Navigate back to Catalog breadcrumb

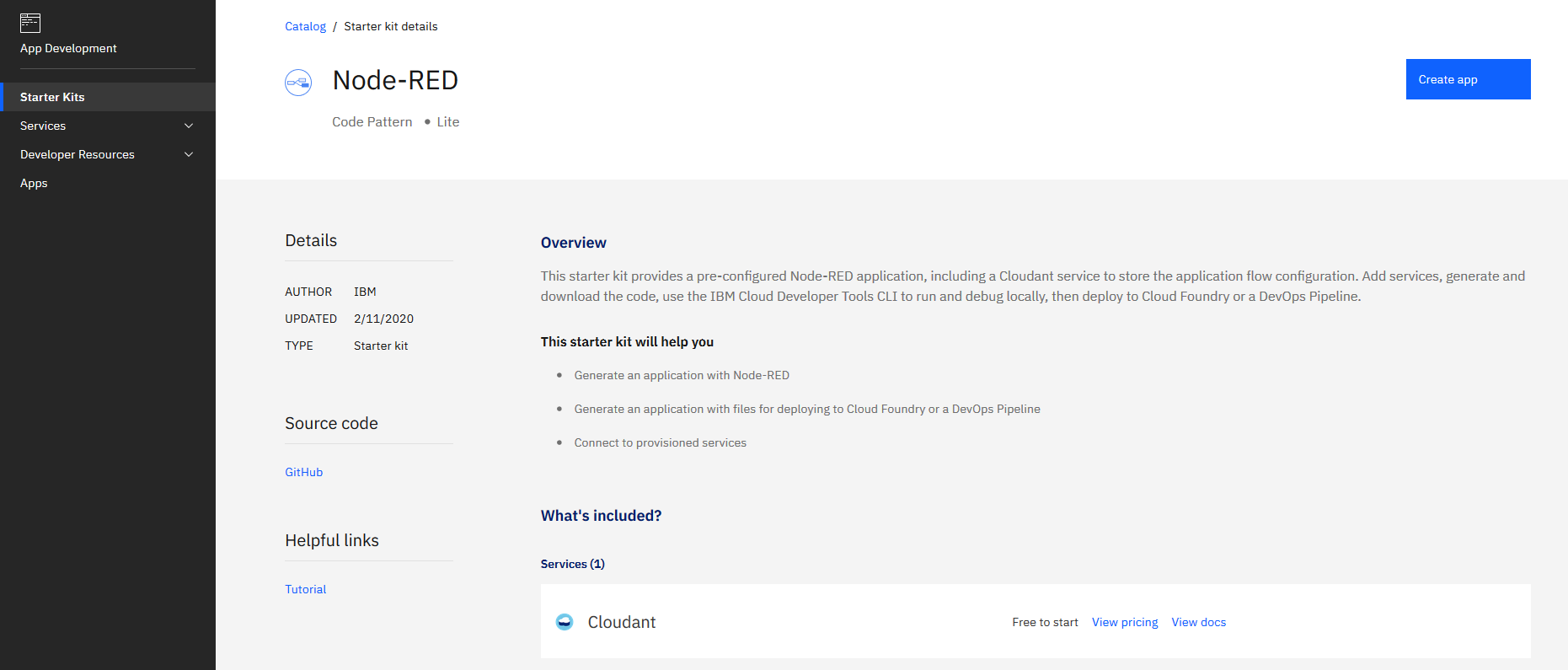coord(305,26)
